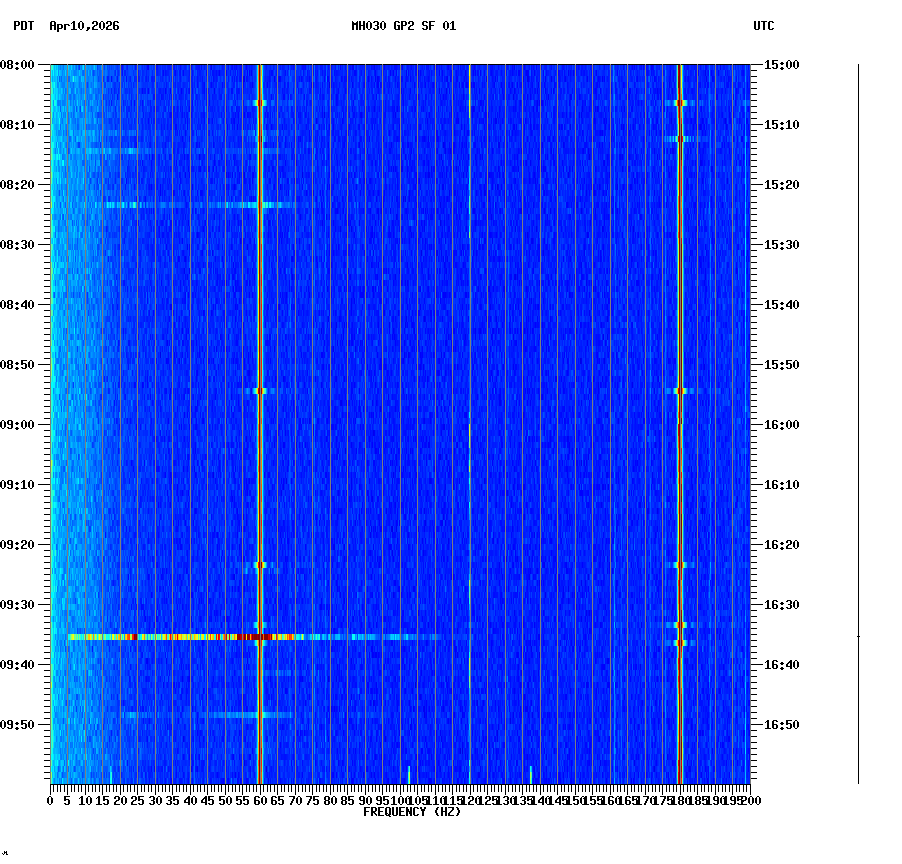Click the 60 Hz power-line spectral band

[x=259, y=400]
